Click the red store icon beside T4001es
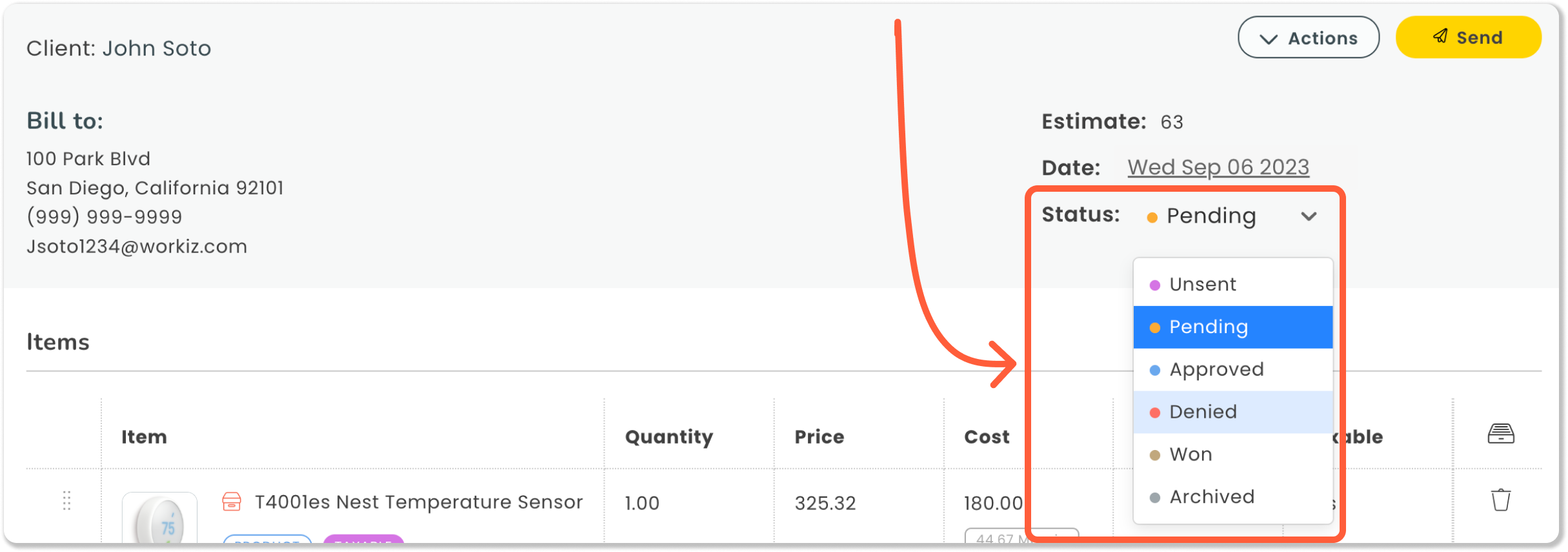The width and height of the screenshot is (1568, 552). [x=232, y=502]
